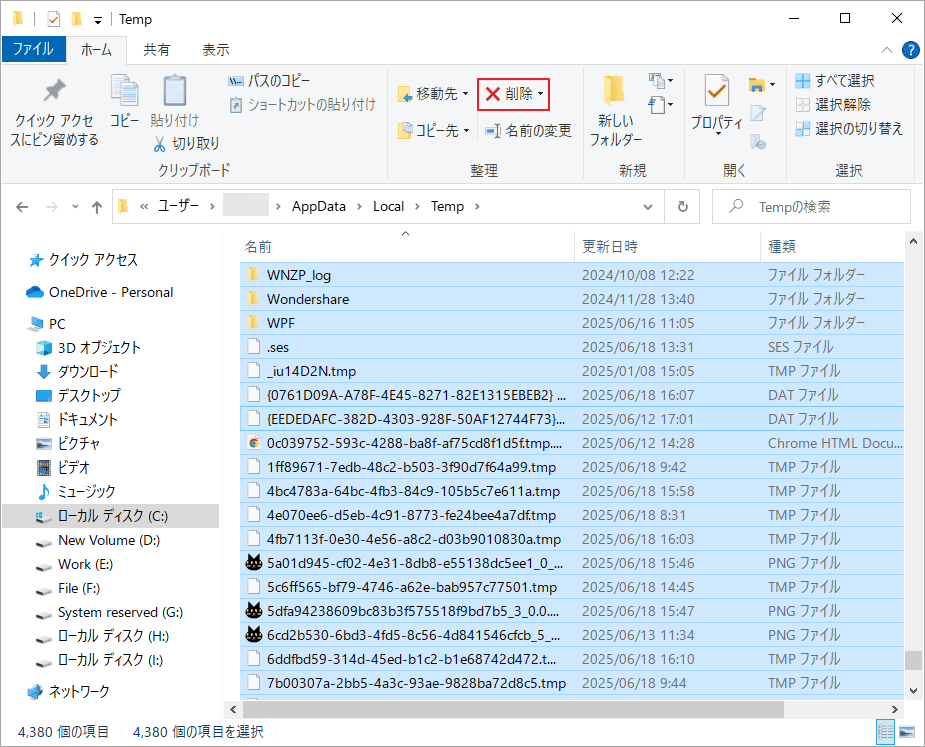Open the Quick Access toolbar customize dropdown
The height and width of the screenshot is (747, 925).
pos(97,20)
